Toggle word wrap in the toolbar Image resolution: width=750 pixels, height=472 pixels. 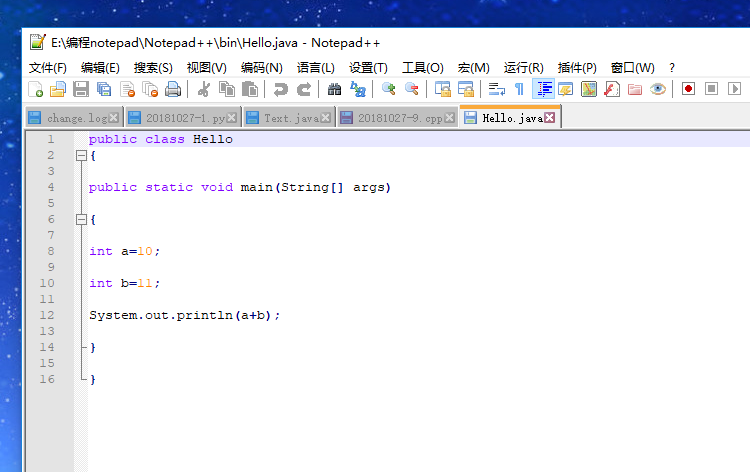pyautogui.click(x=496, y=89)
